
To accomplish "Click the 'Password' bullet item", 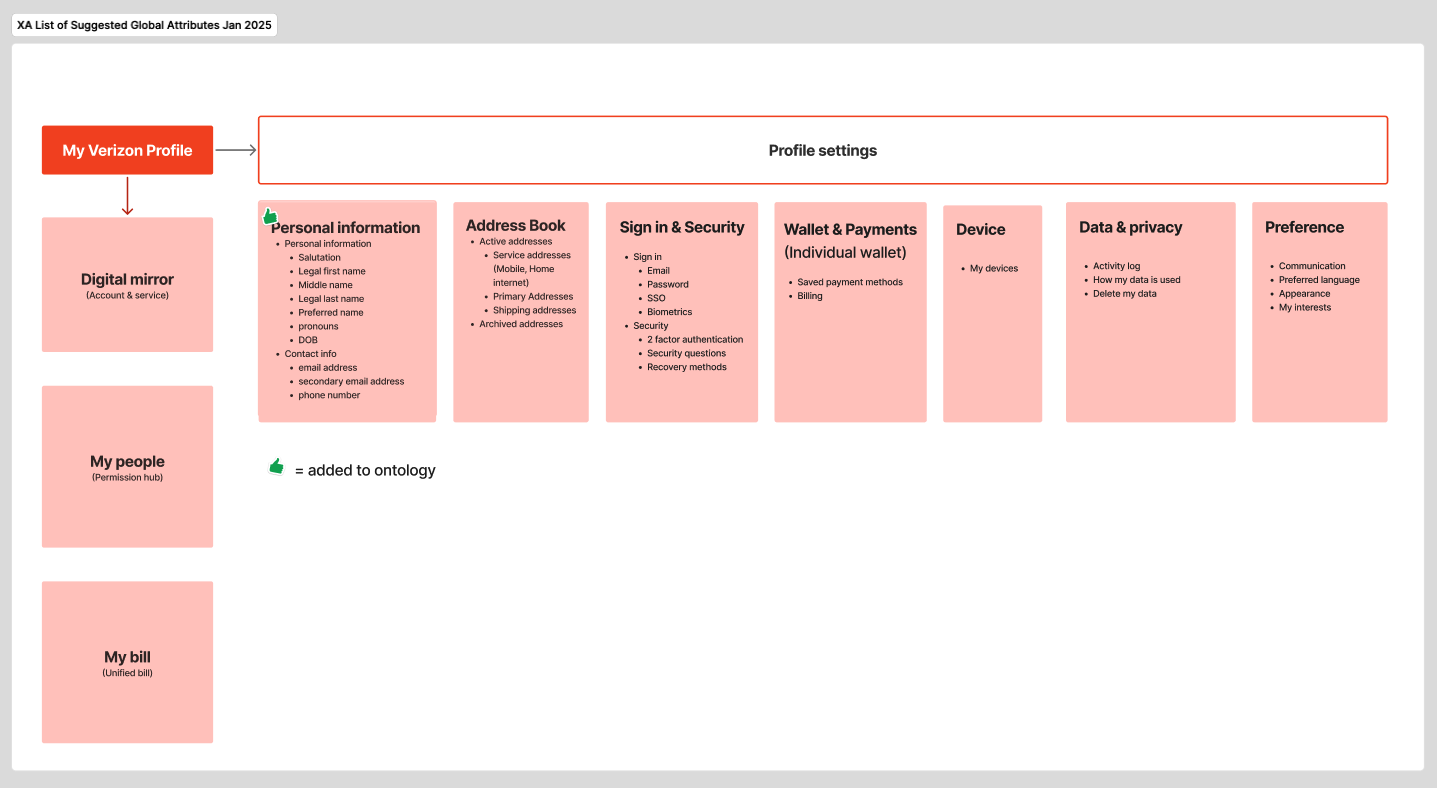I will coord(668,285).
